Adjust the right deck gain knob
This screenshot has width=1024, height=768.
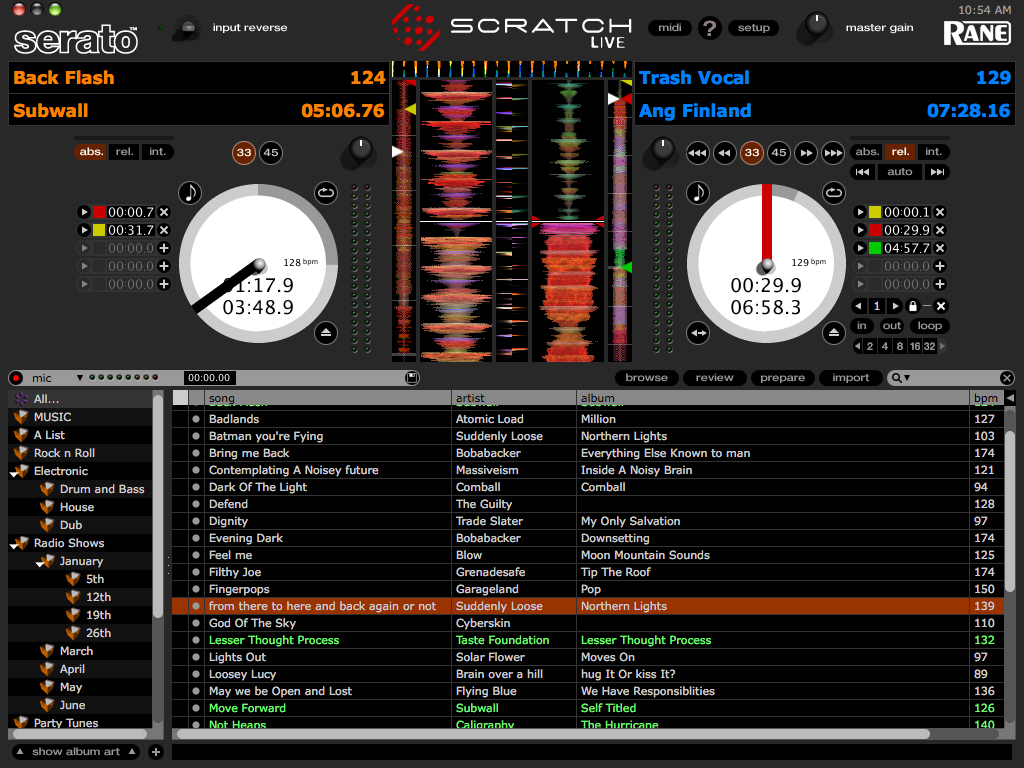click(662, 150)
